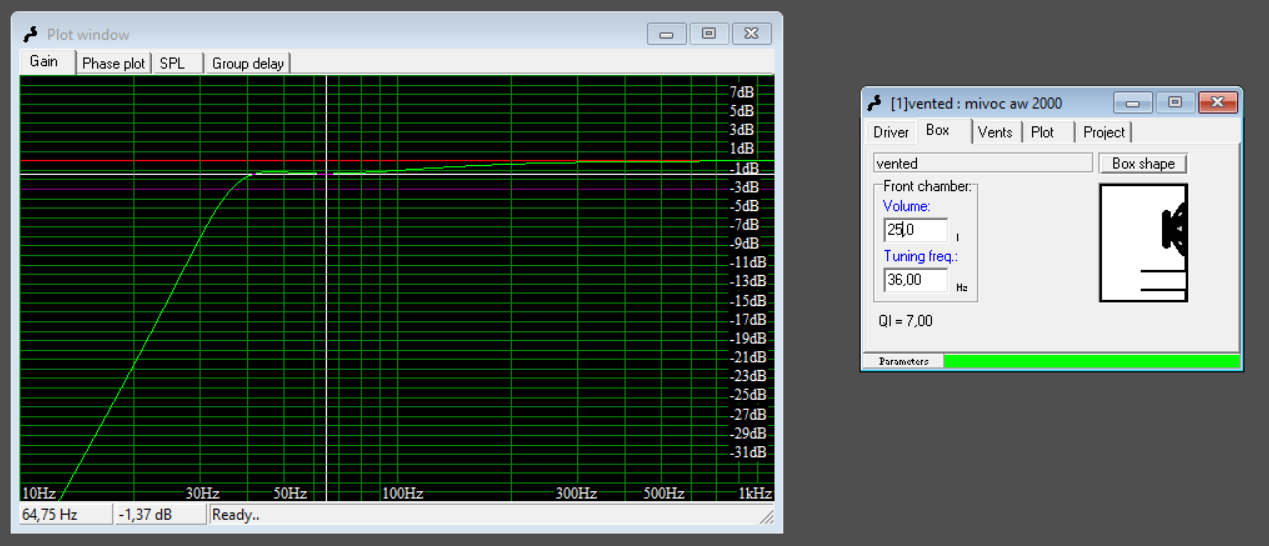Click the Tuning freq. input field
Viewport: 1269px width, 546px height.
(915, 280)
